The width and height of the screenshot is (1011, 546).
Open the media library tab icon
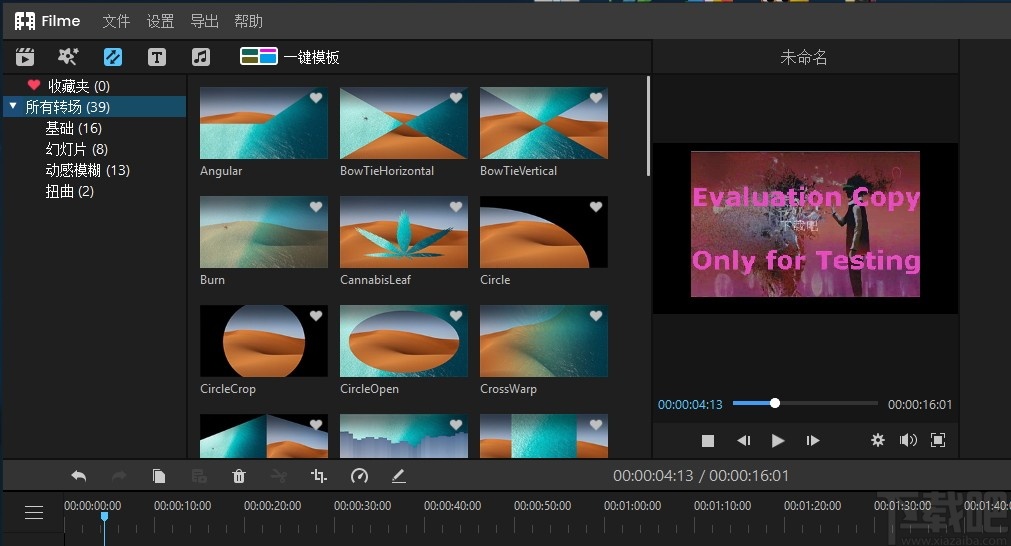[25, 57]
